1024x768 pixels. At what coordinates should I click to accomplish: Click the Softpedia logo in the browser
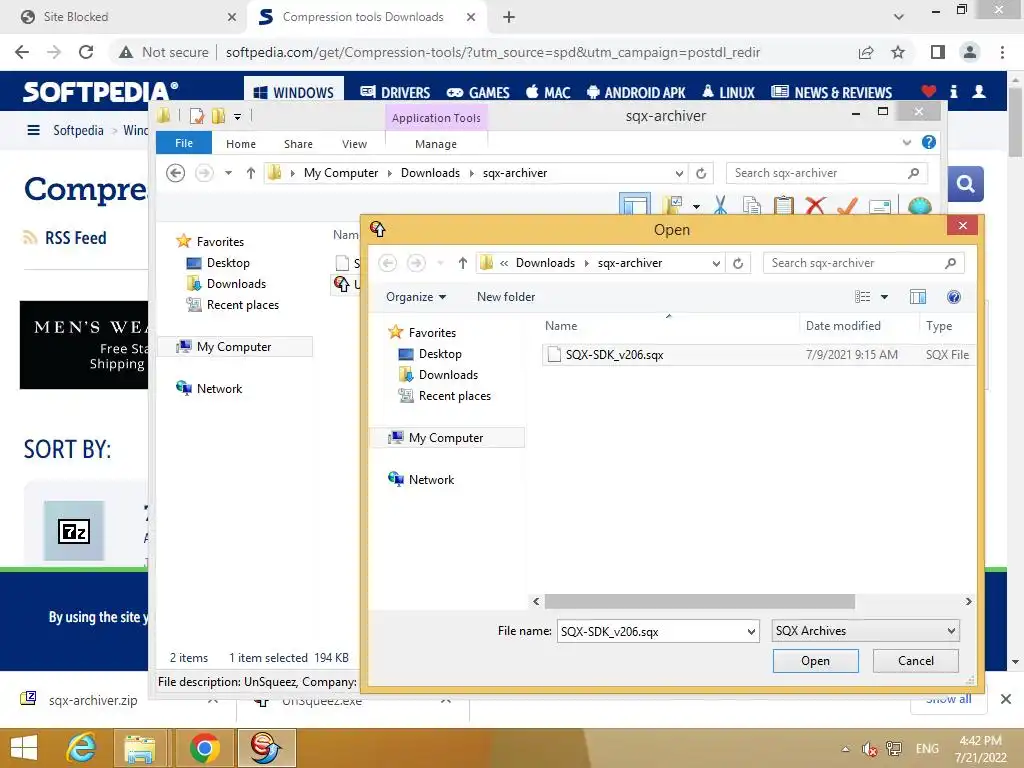click(101, 91)
